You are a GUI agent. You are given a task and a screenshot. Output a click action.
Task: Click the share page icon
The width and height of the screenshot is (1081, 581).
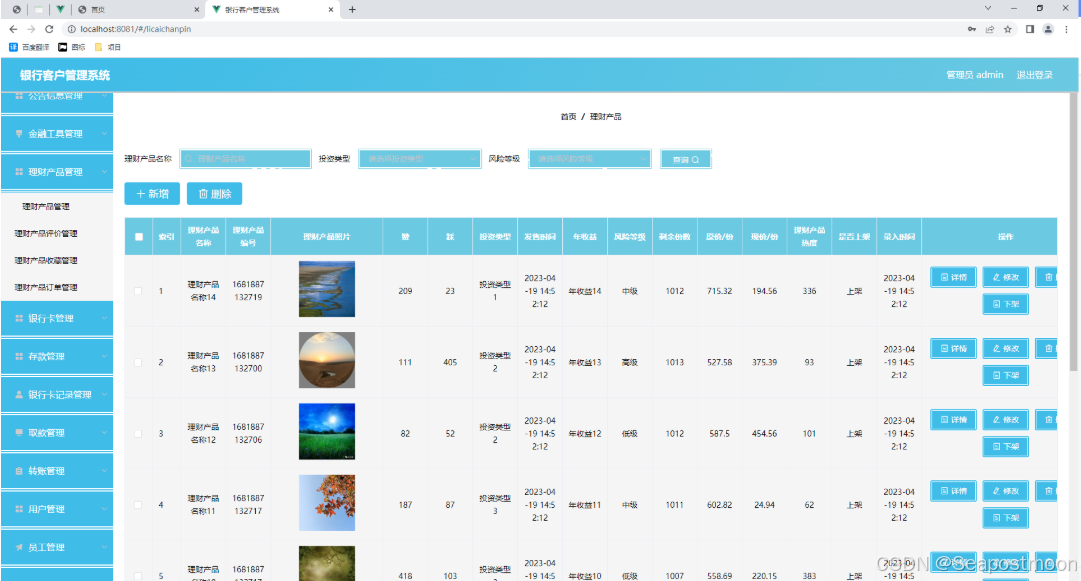[990, 29]
